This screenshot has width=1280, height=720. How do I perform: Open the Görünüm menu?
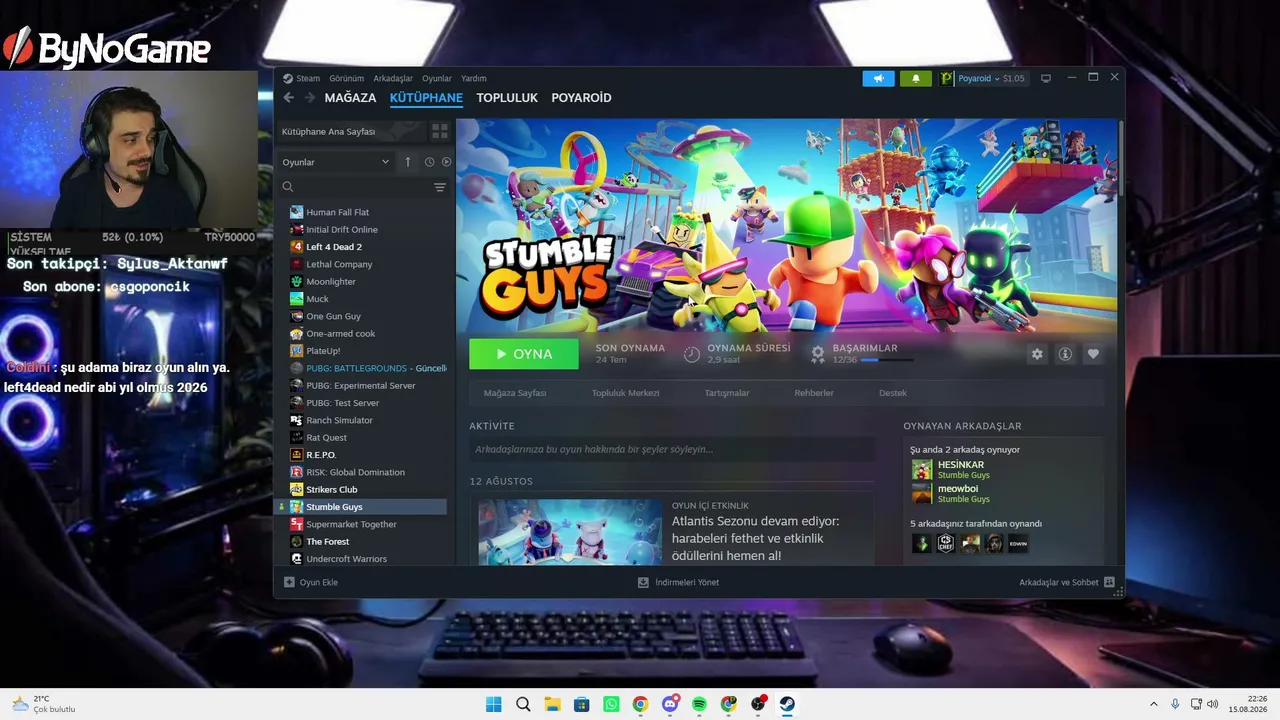(347, 78)
